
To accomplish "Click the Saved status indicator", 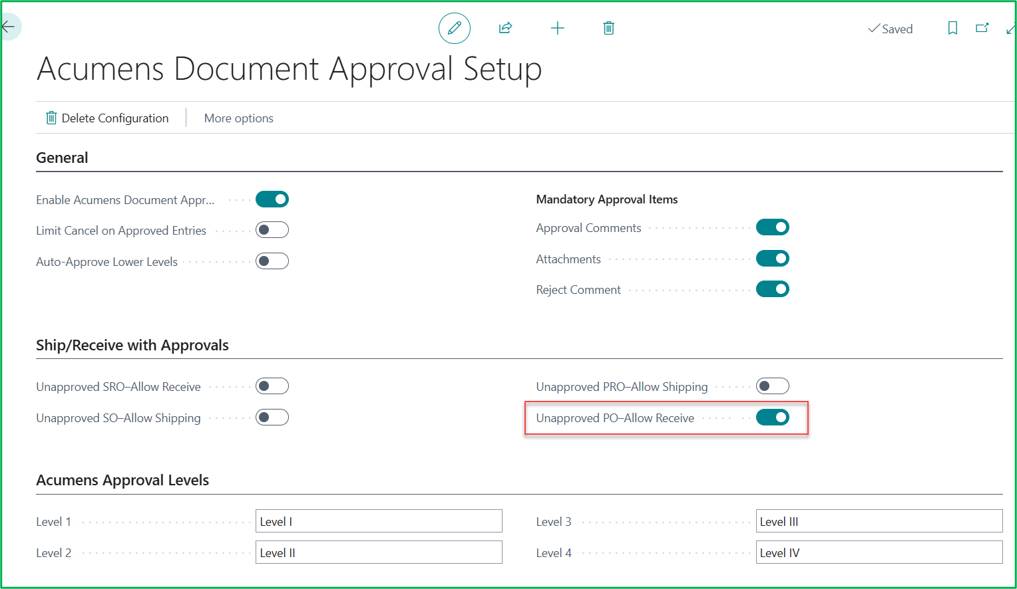I will point(890,29).
